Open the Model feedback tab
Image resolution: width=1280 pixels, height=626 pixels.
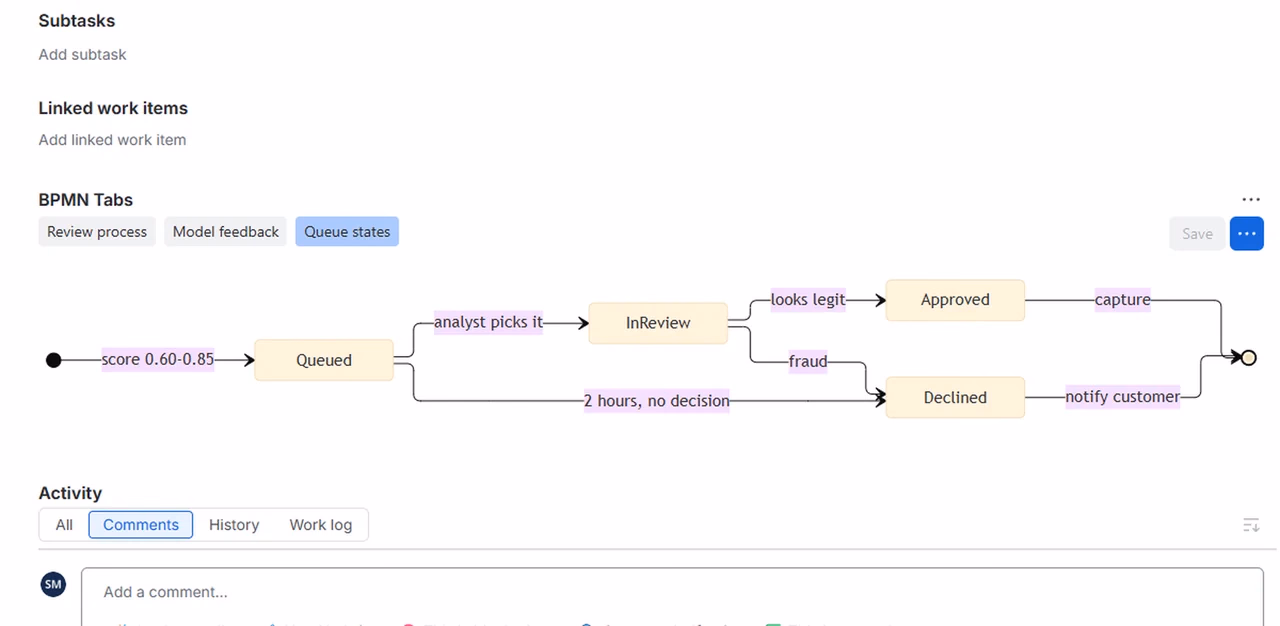click(226, 232)
